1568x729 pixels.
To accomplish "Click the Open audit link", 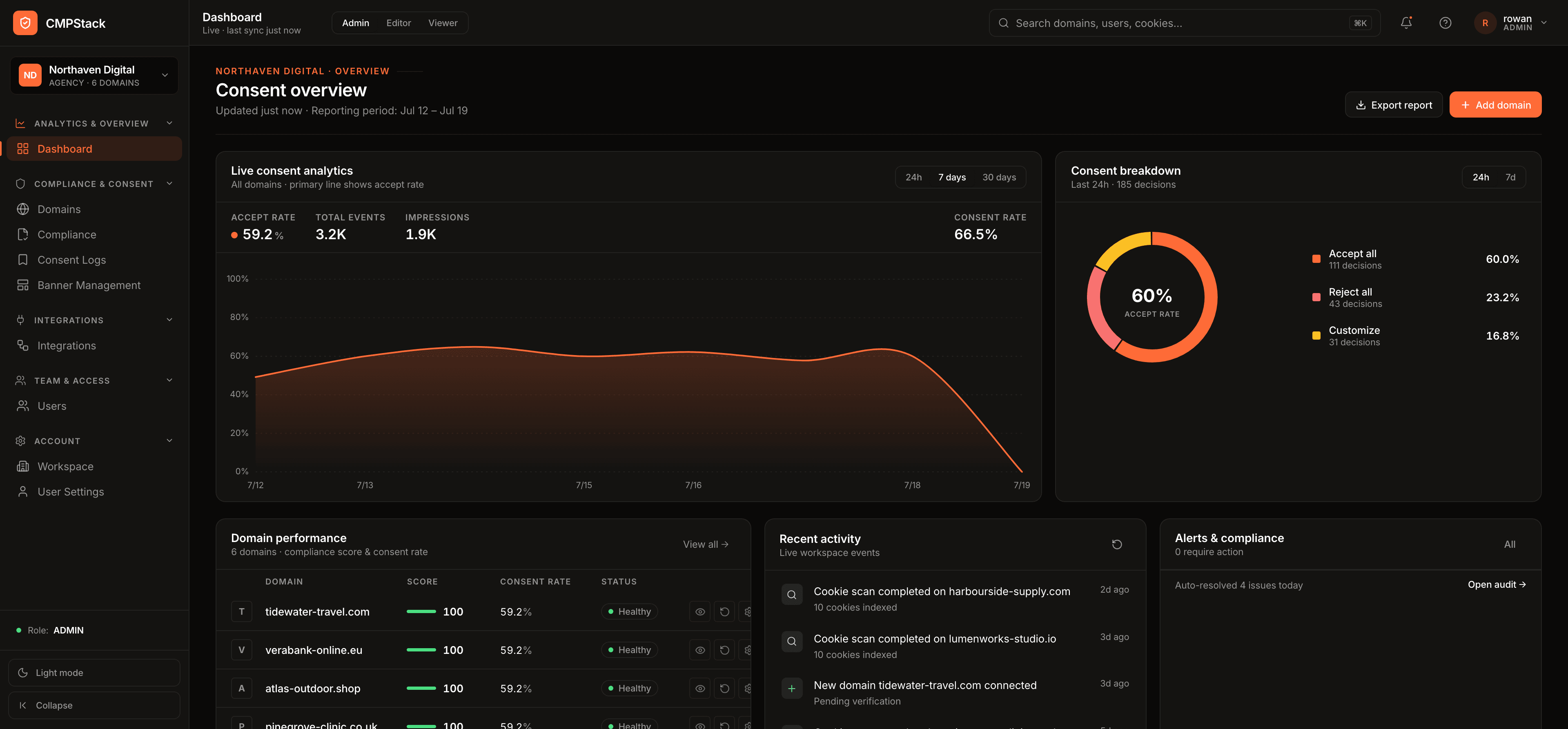I will point(1496,585).
